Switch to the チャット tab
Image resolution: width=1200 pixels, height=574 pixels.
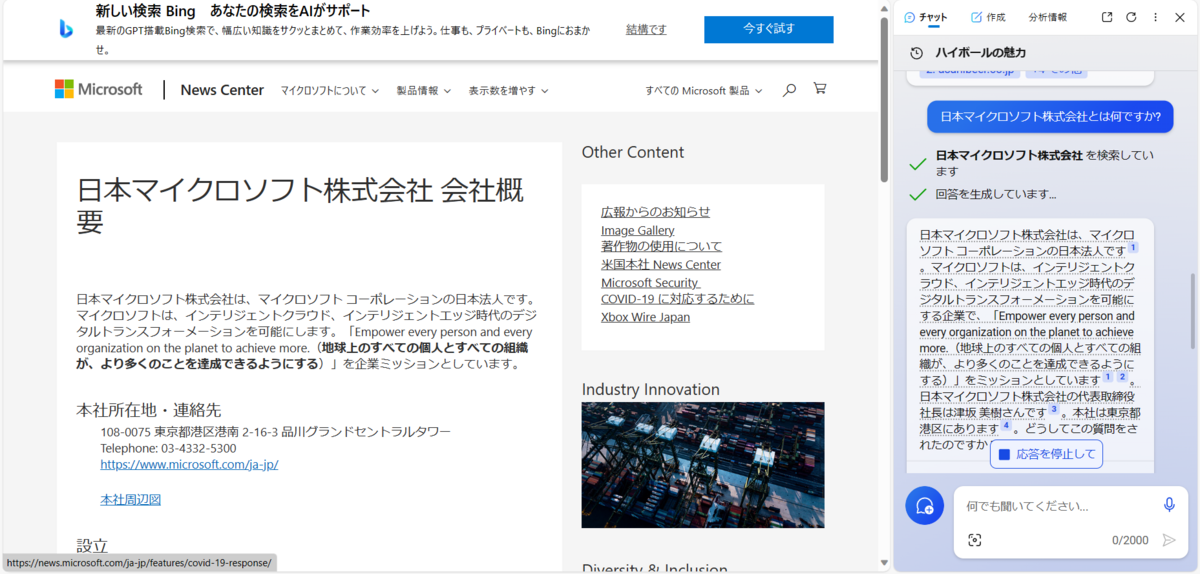click(x=925, y=17)
